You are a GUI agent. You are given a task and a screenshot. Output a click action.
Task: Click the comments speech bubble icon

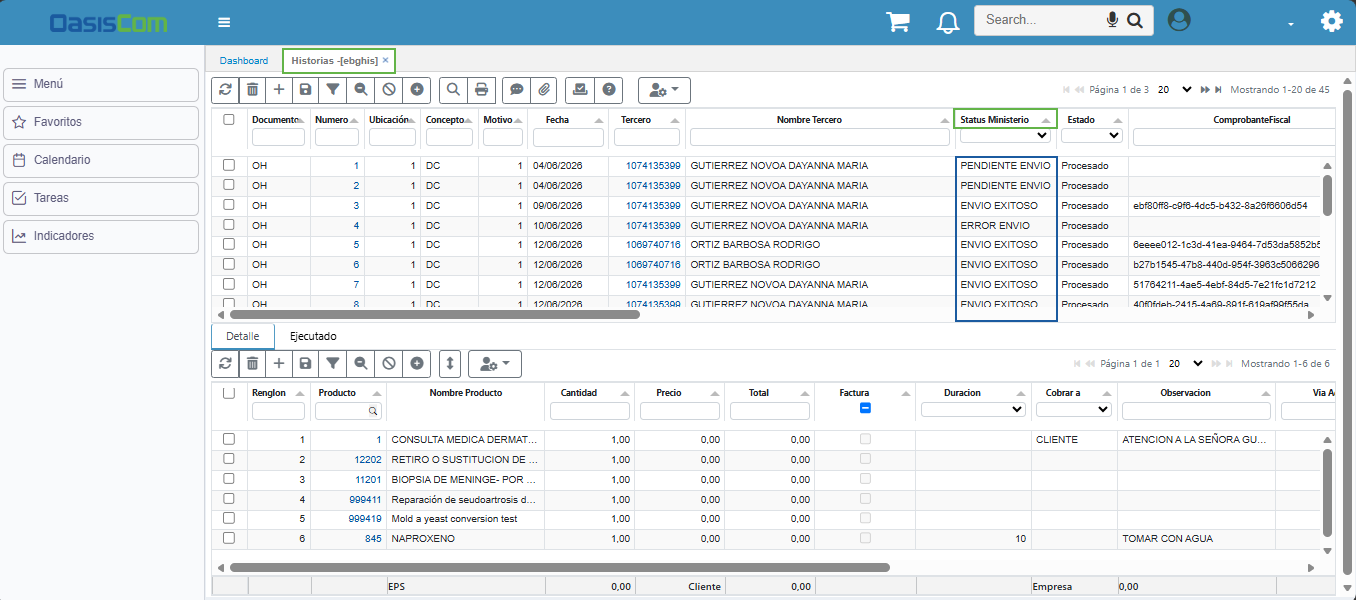click(x=516, y=90)
